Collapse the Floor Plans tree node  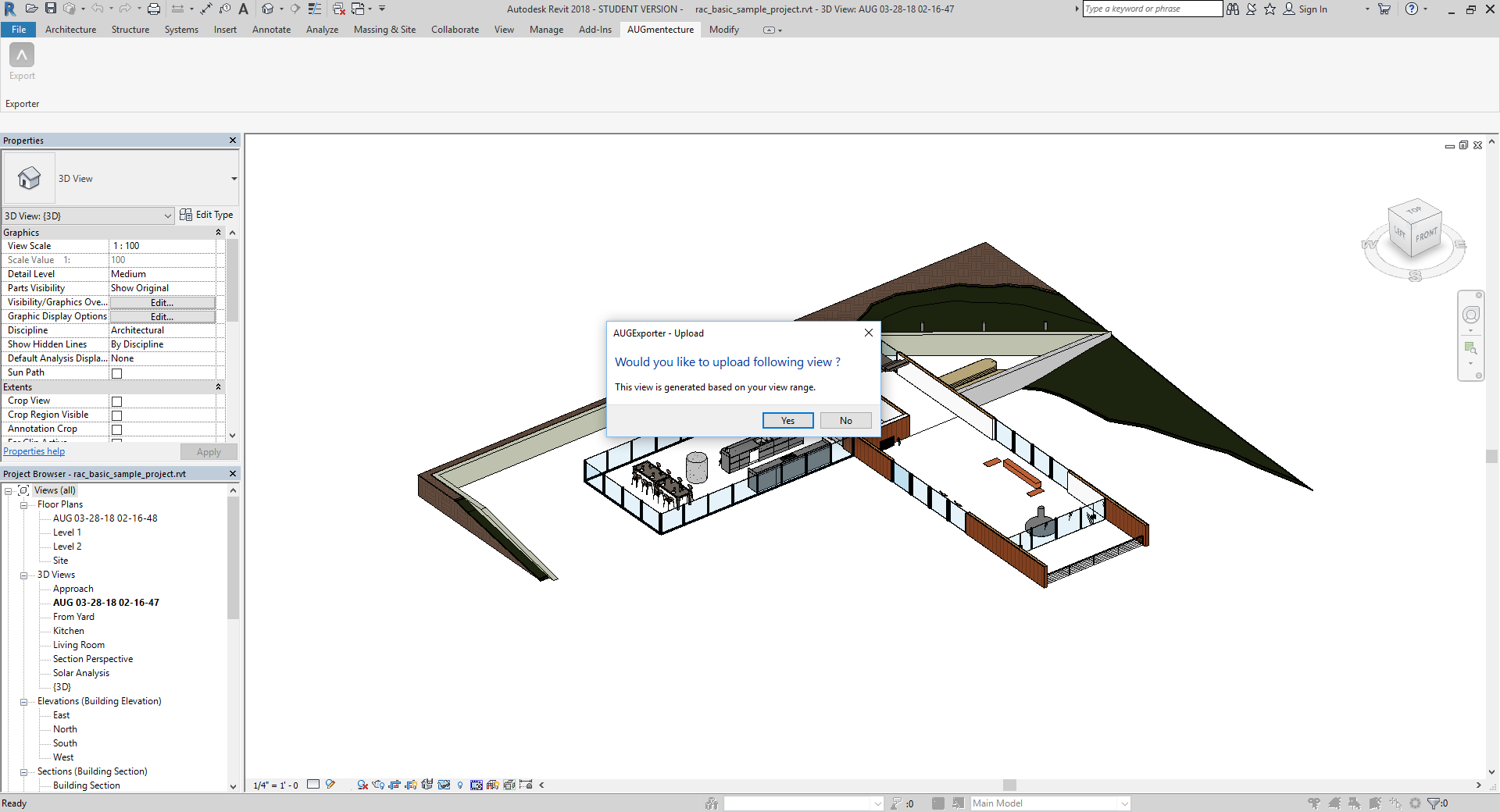point(24,505)
